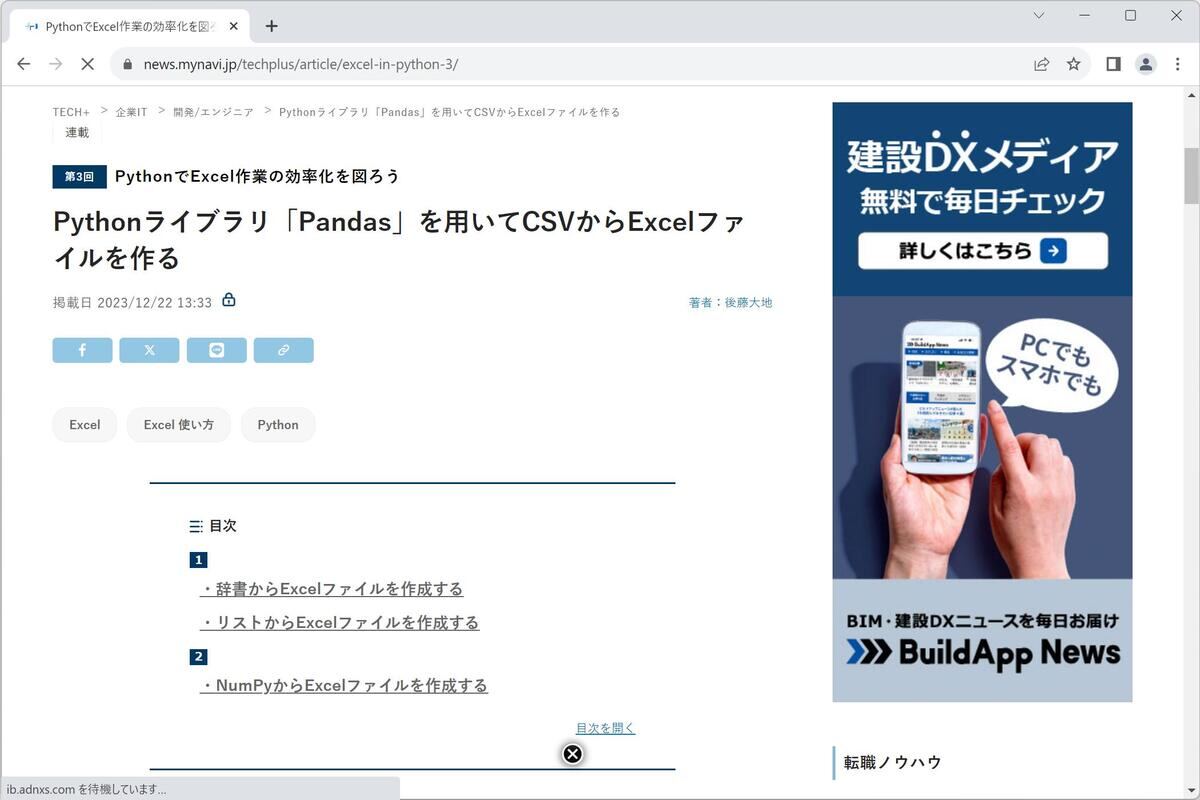Viewport: 1200px width, 800px height.
Task: View site security lock info
Action: (x=127, y=64)
